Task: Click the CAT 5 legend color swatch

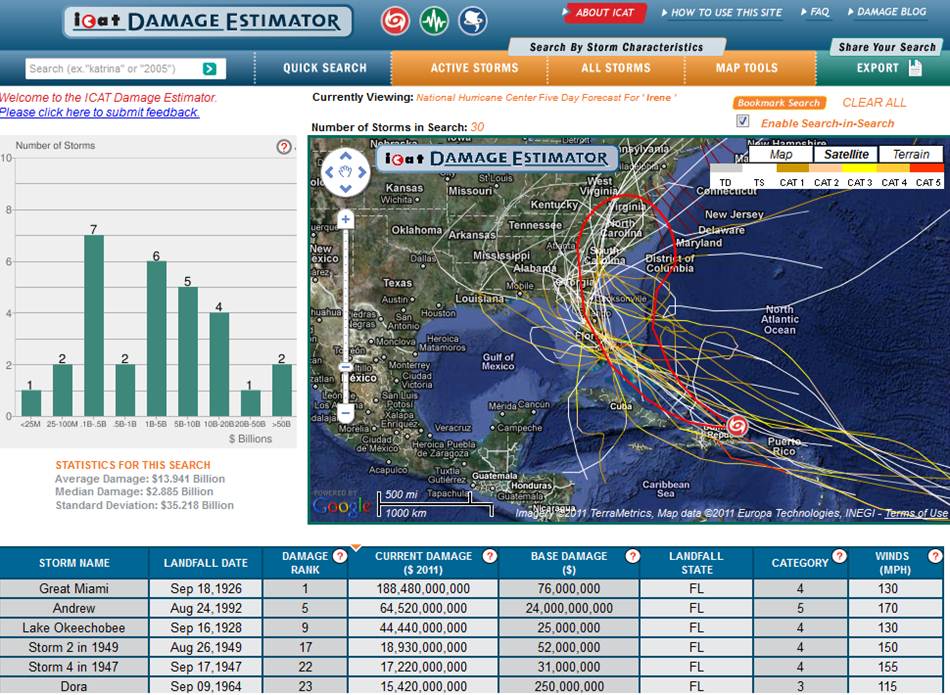Action: click(x=926, y=168)
